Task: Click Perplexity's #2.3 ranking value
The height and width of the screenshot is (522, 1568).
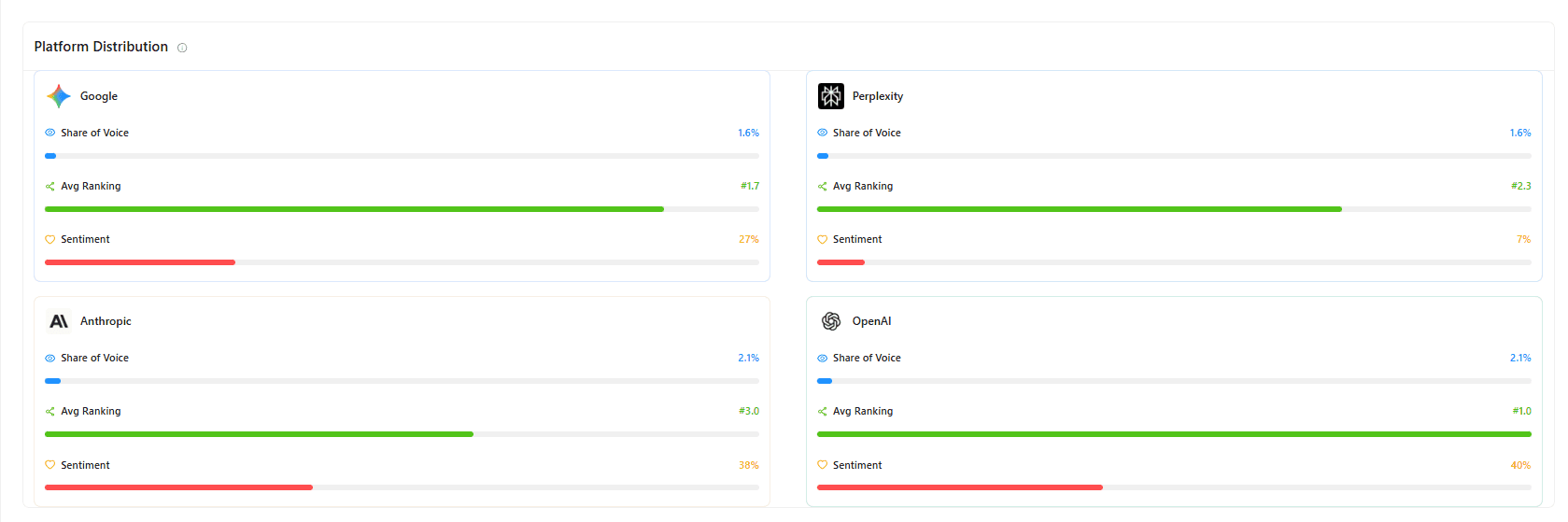Action: (1521, 186)
